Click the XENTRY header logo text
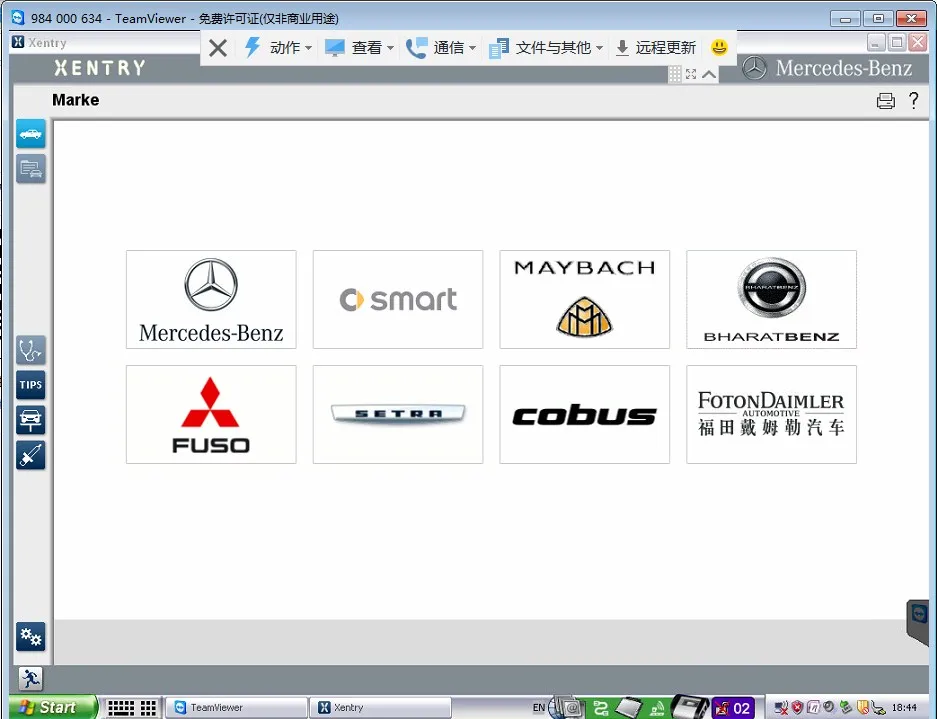Viewport: 937px width, 719px height. point(99,68)
